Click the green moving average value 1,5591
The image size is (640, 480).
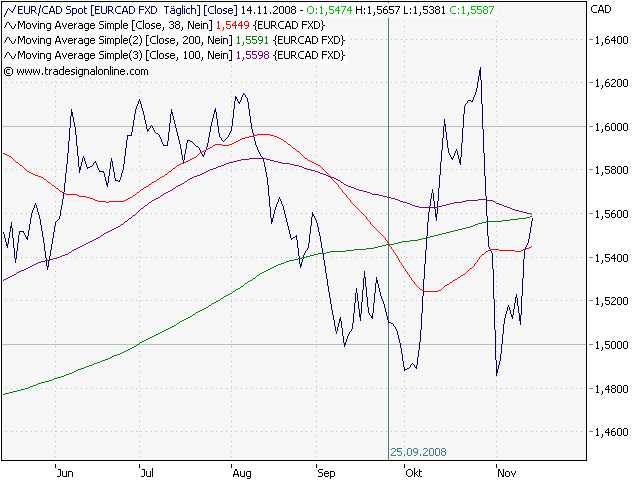pyautogui.click(x=252, y=40)
